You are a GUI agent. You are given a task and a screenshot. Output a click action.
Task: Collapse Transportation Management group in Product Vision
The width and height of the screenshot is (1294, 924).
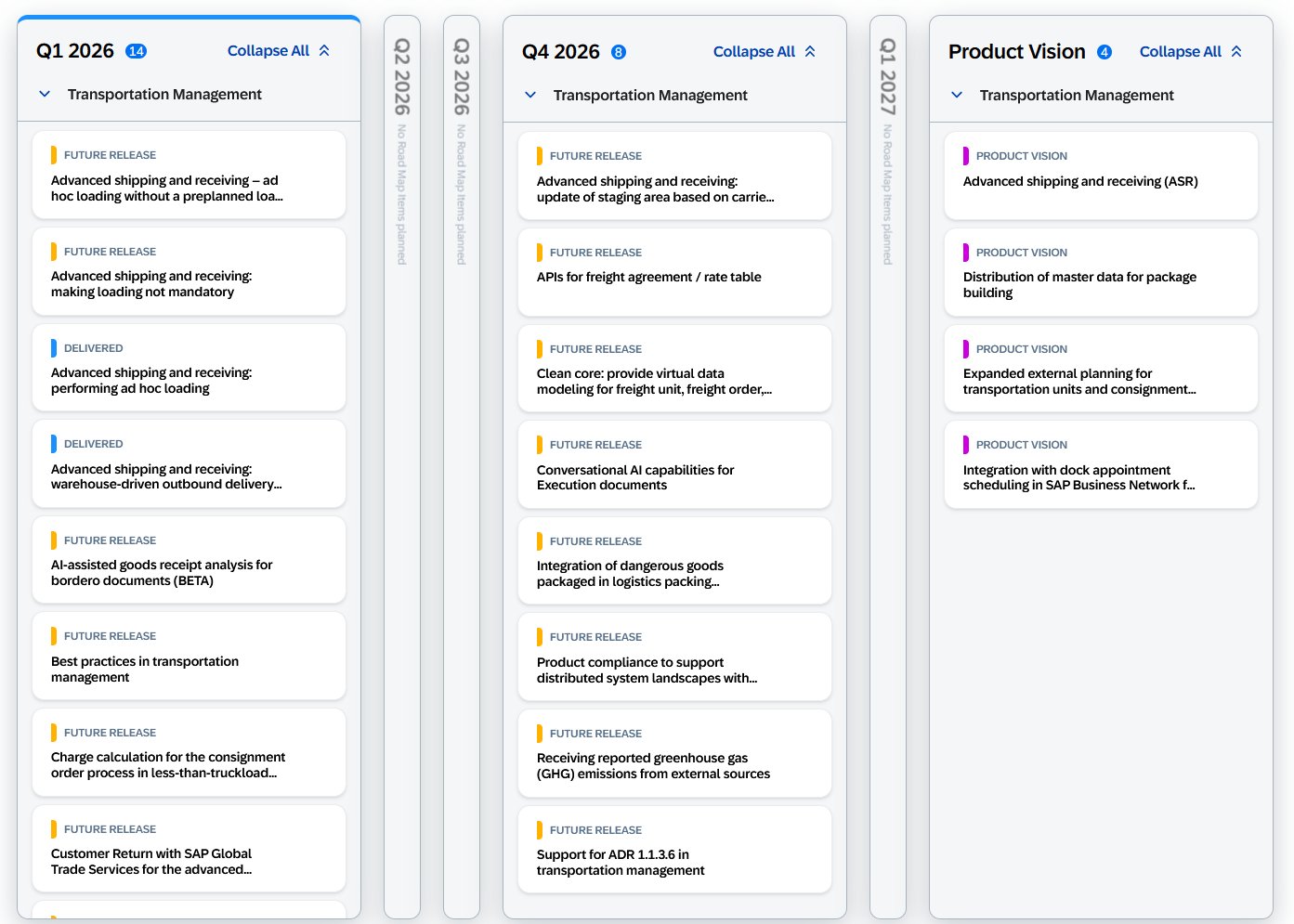point(957,95)
